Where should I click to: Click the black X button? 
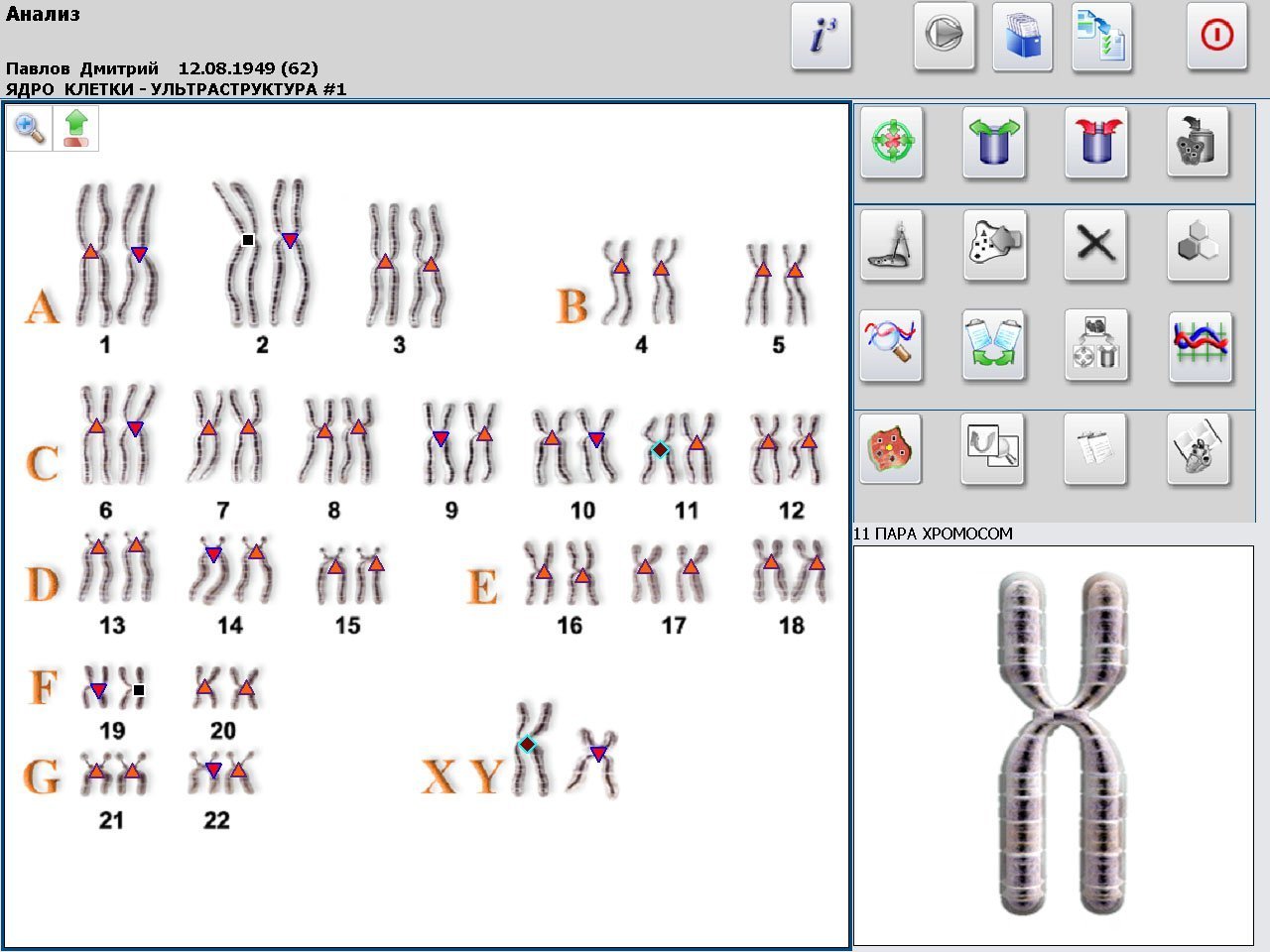1095,244
